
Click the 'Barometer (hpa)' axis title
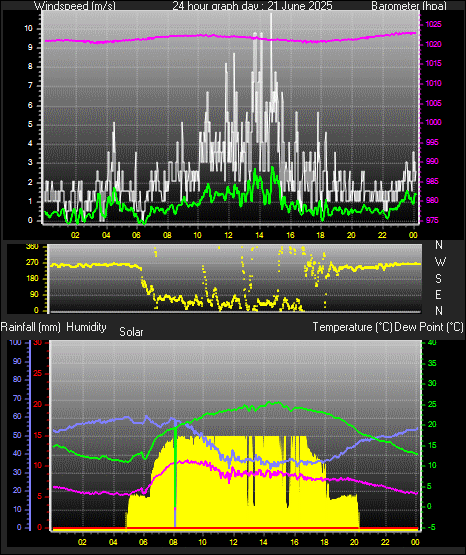[409, 6]
